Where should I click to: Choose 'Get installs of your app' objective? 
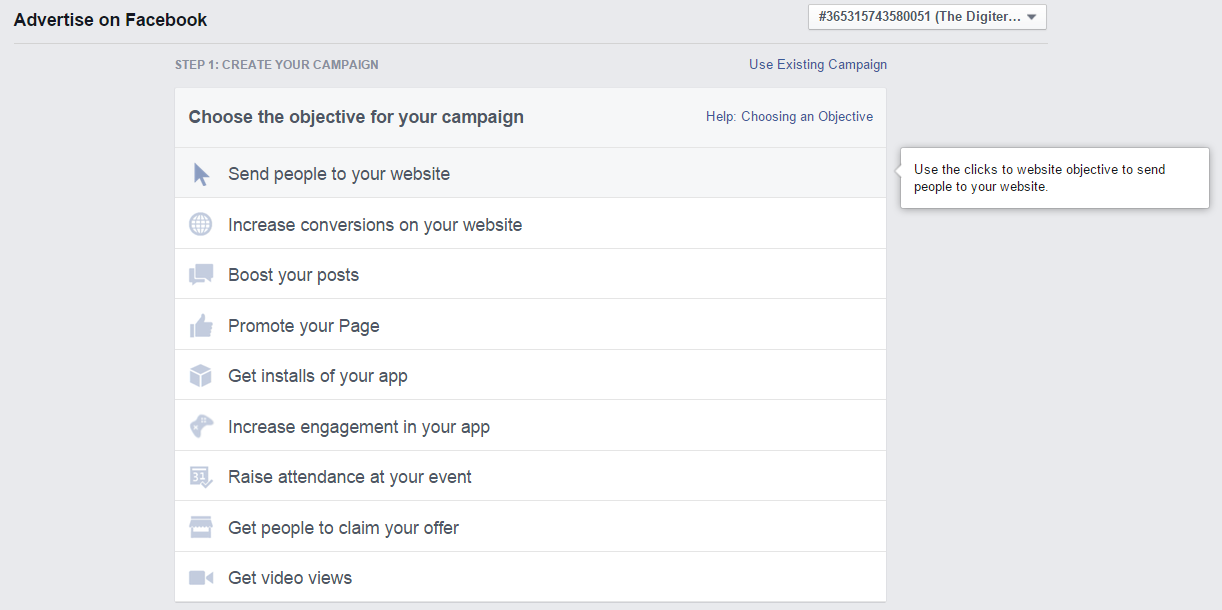[530, 375]
